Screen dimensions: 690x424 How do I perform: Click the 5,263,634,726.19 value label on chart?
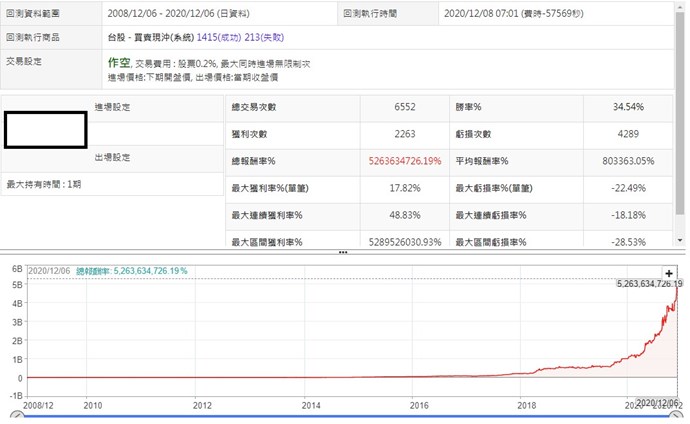pyautogui.click(x=646, y=284)
